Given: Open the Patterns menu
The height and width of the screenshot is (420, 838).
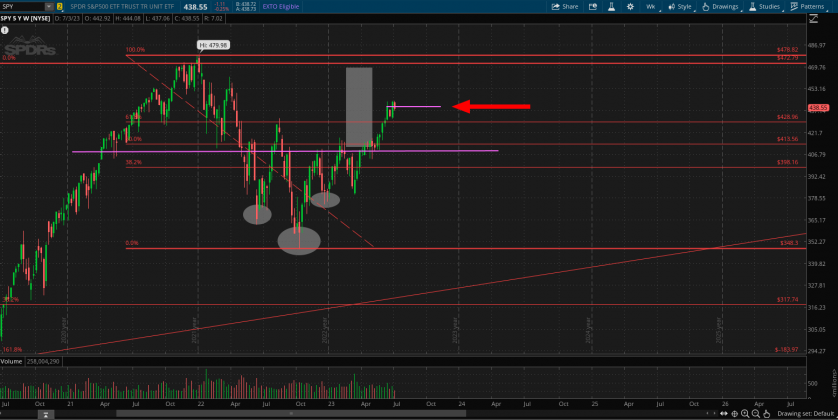Looking at the screenshot, I should coord(808,6).
